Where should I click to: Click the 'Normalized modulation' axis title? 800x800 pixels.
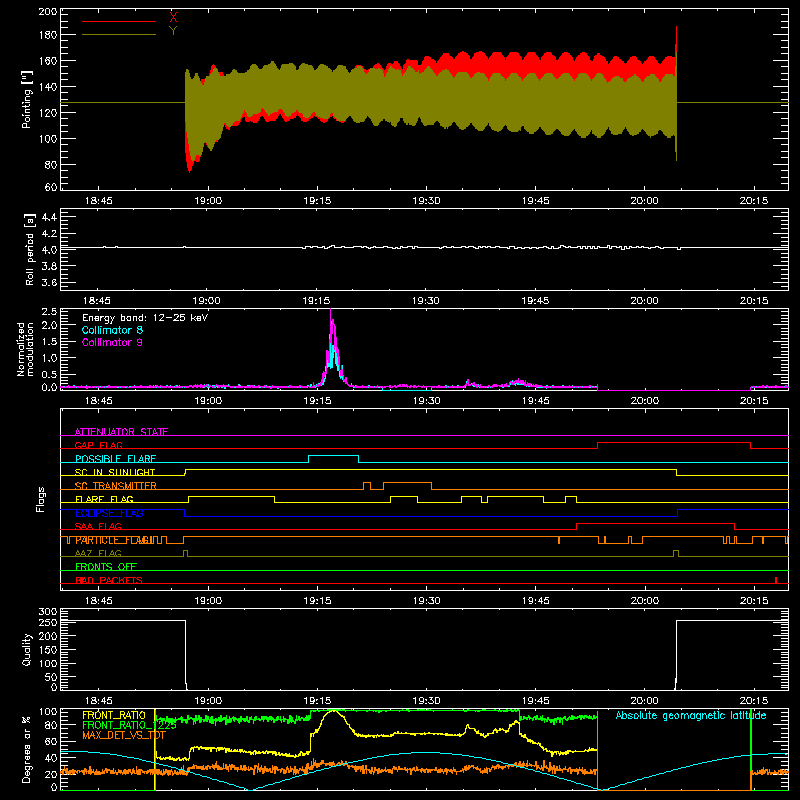point(25,349)
